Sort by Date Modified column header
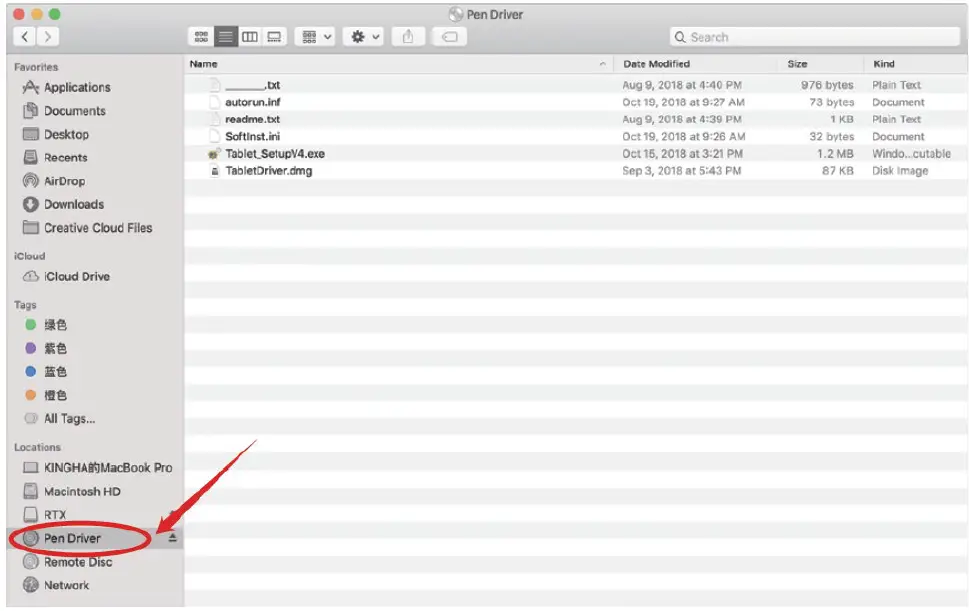Image resolution: width=969 pixels, height=611 pixels. pos(656,64)
